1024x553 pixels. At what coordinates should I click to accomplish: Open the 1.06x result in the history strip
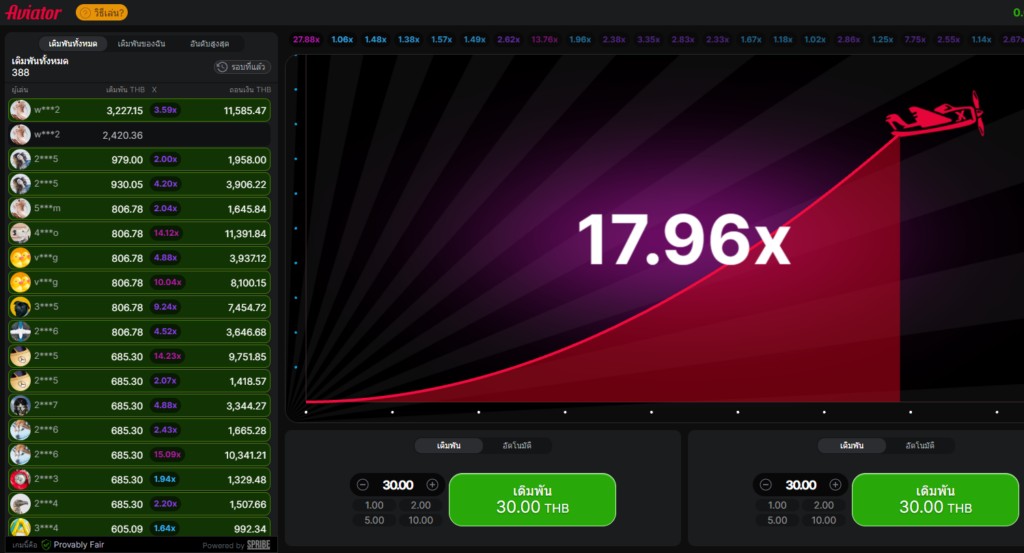tap(342, 40)
